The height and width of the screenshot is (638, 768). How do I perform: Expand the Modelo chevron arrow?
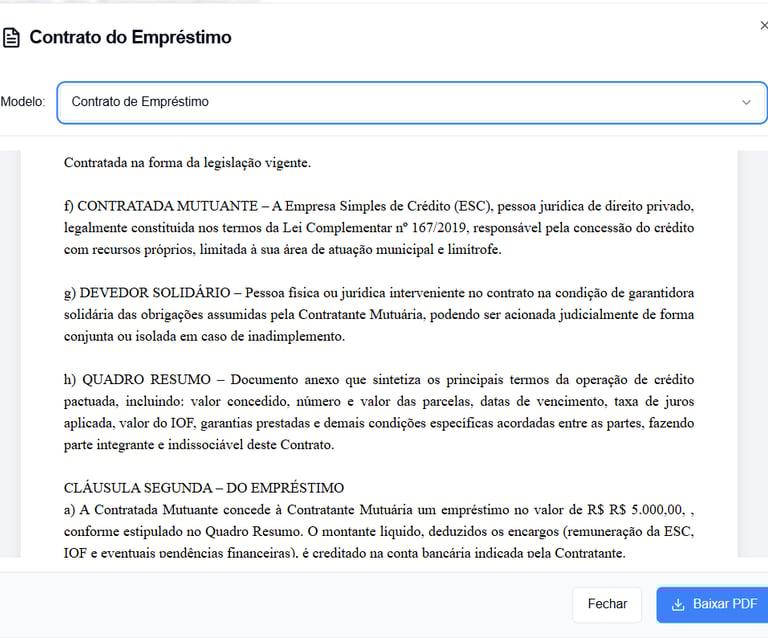tap(746, 102)
